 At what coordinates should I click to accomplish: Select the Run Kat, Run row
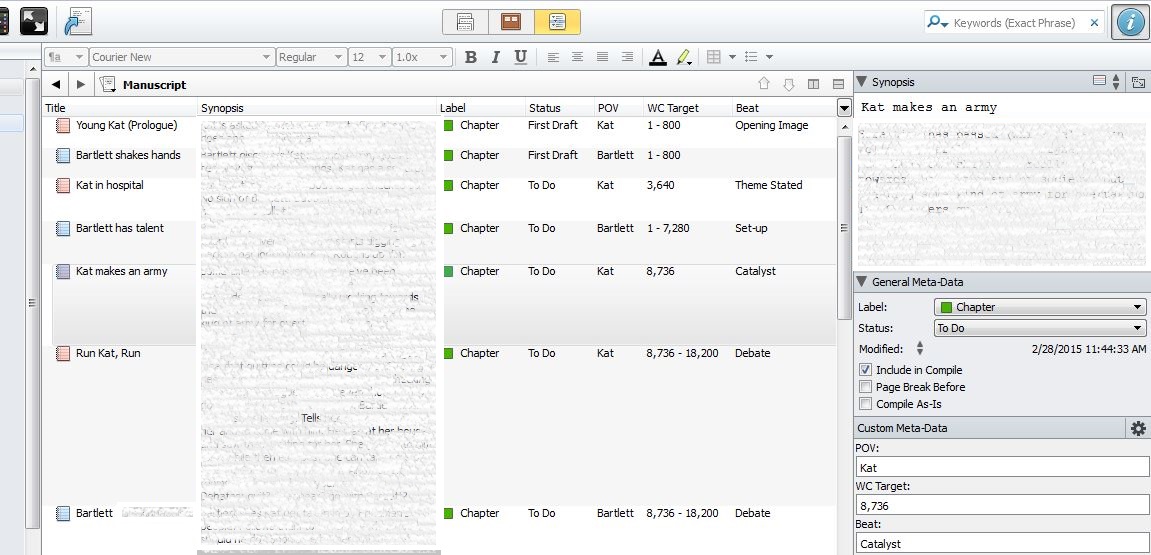click(110, 353)
